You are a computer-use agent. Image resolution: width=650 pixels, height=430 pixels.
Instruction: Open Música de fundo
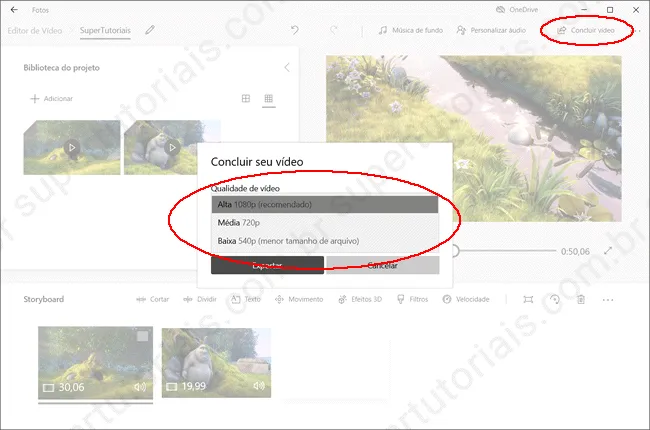411,30
